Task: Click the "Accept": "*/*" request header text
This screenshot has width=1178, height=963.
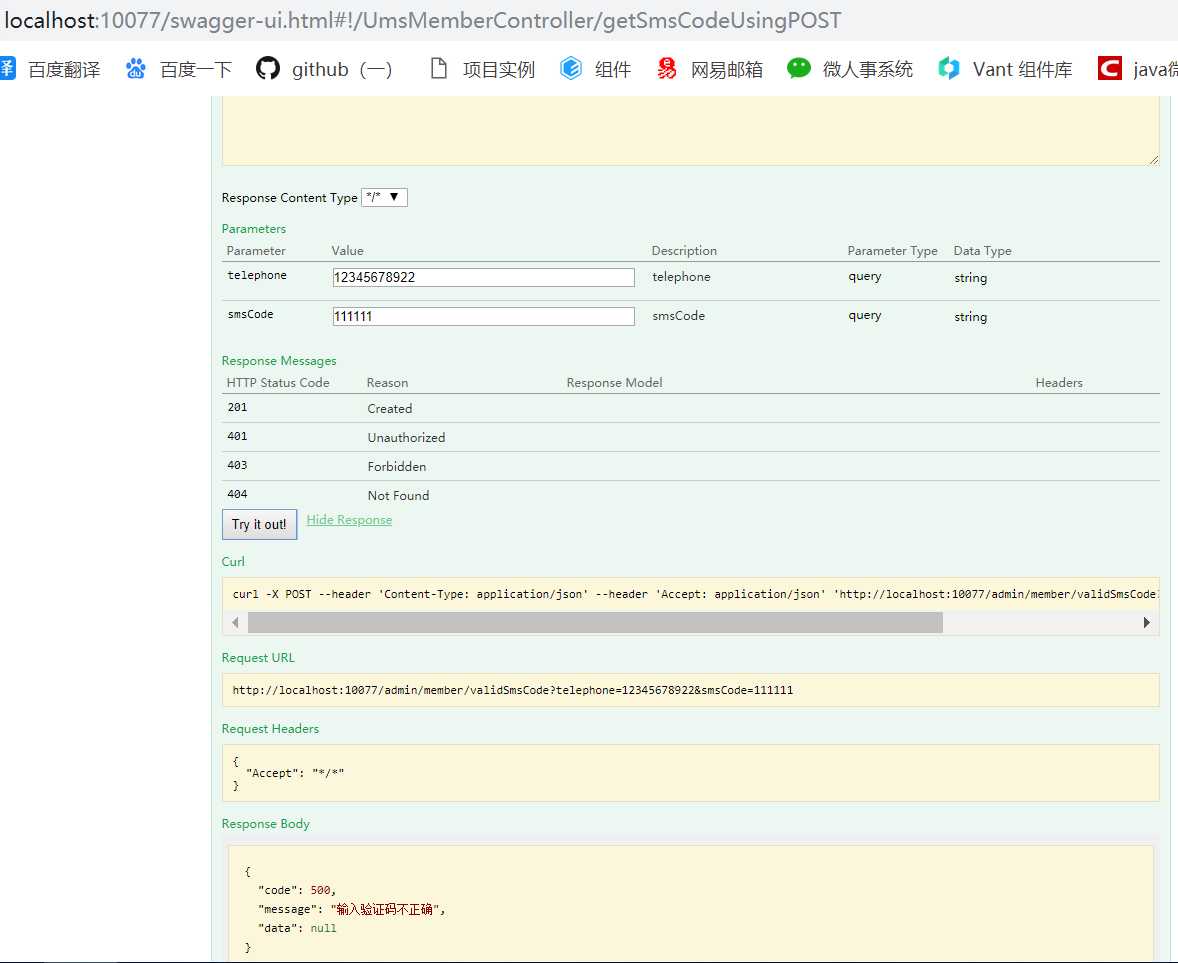Action: coord(294,773)
